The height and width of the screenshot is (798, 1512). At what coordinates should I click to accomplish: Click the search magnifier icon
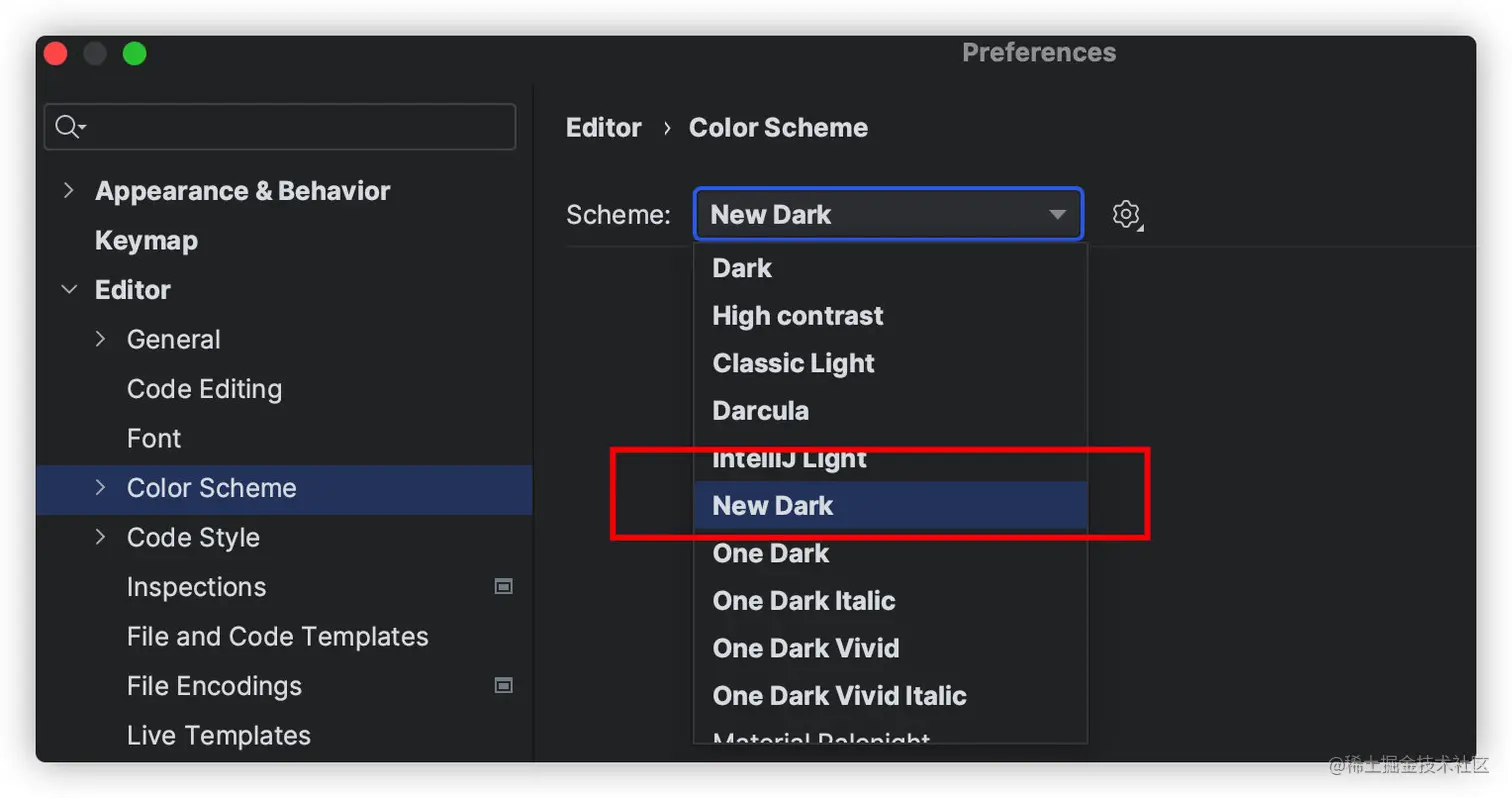[70, 127]
